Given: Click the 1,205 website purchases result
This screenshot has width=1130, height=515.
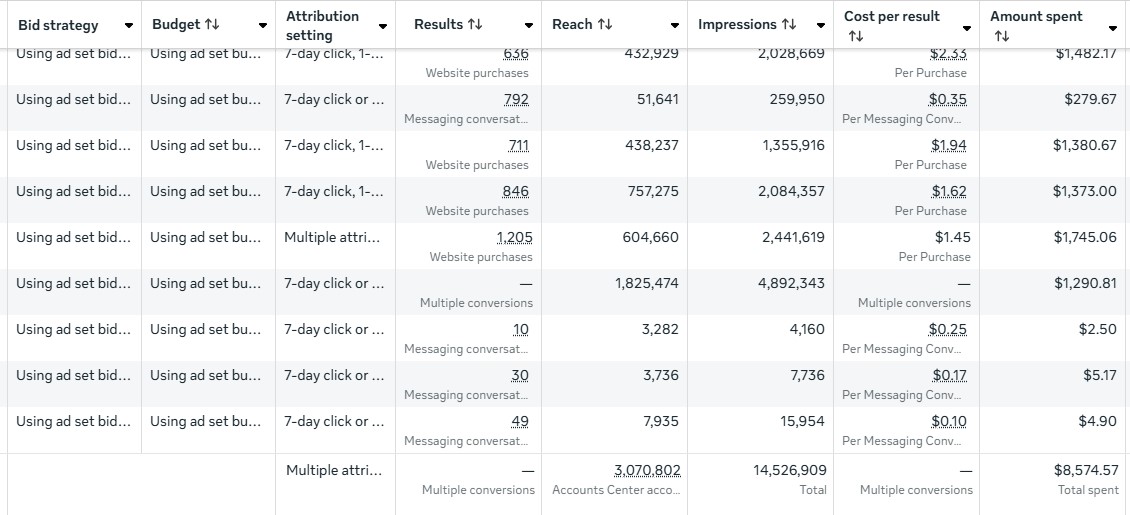Looking at the screenshot, I should point(514,238).
